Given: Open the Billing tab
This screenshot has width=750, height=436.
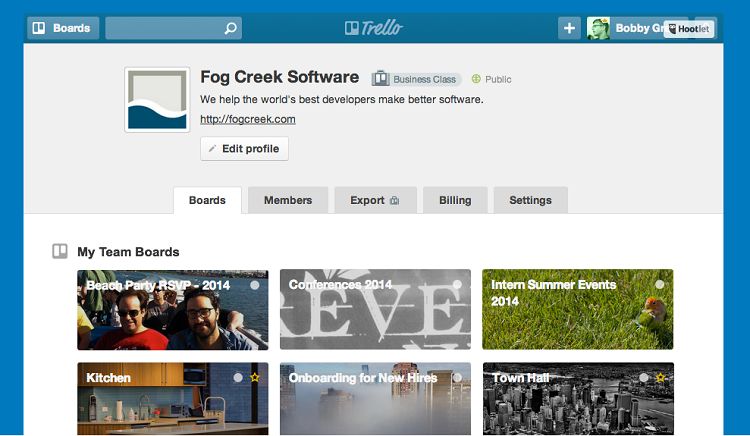Looking at the screenshot, I should pos(455,200).
